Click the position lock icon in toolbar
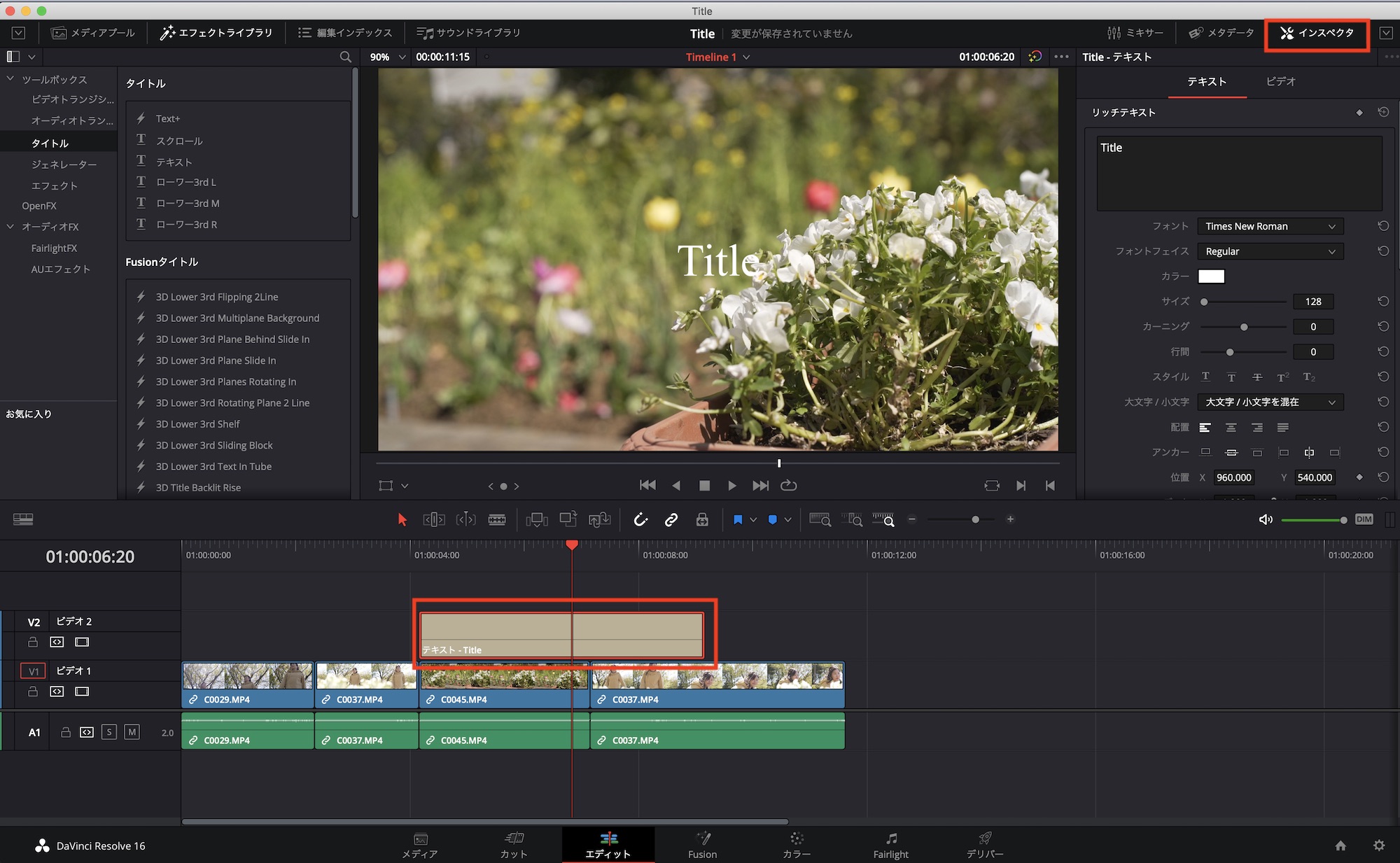1400x863 pixels. click(x=702, y=519)
